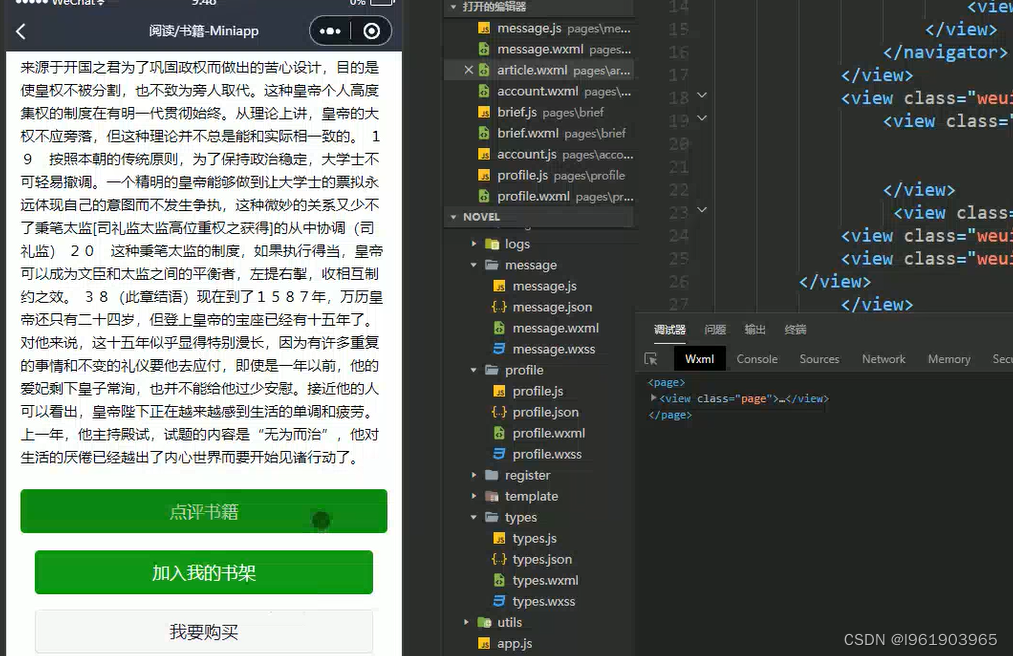The width and height of the screenshot is (1013, 656).
Task: Go back using the miniapp back arrow
Action: [21, 32]
